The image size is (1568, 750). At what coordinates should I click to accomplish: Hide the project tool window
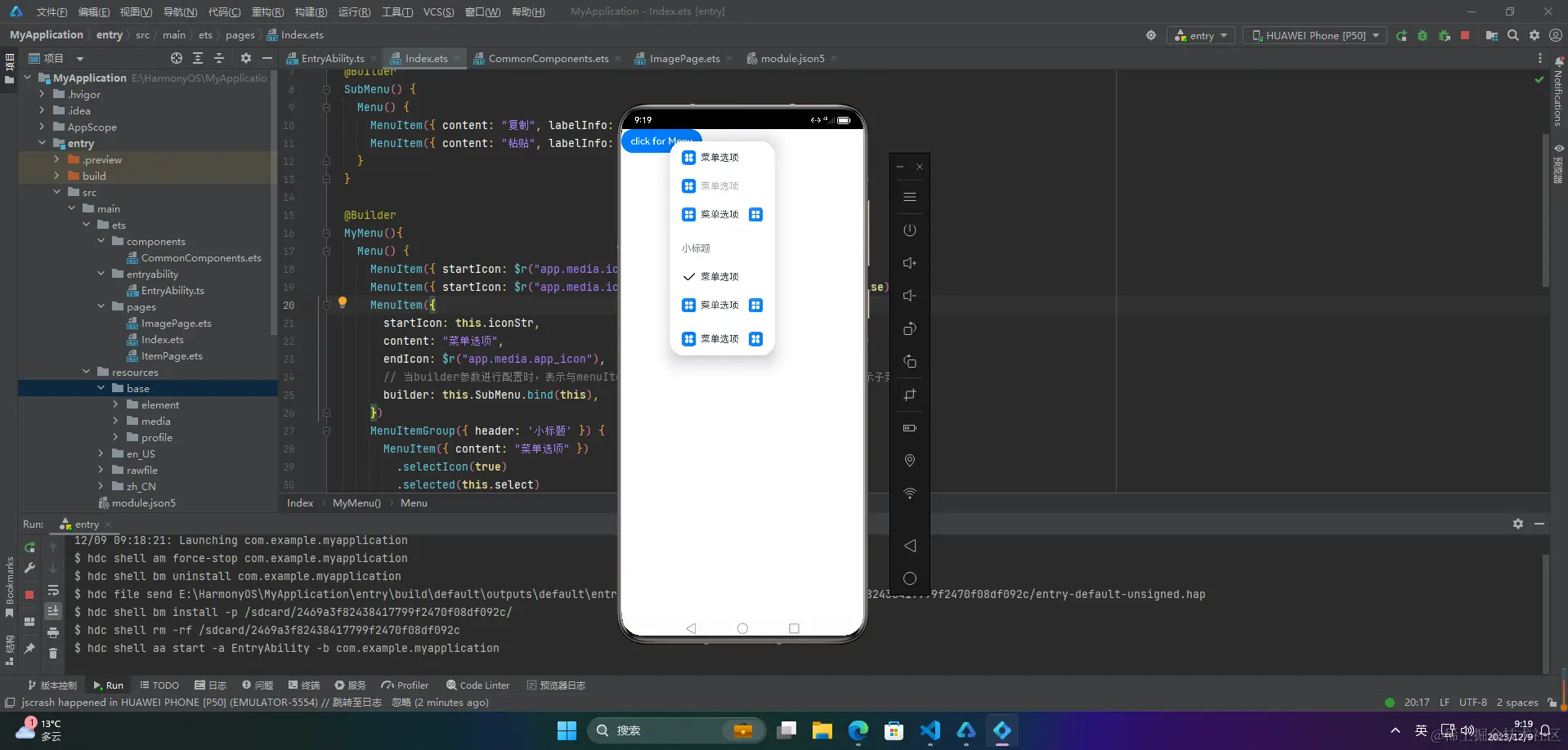(267, 59)
